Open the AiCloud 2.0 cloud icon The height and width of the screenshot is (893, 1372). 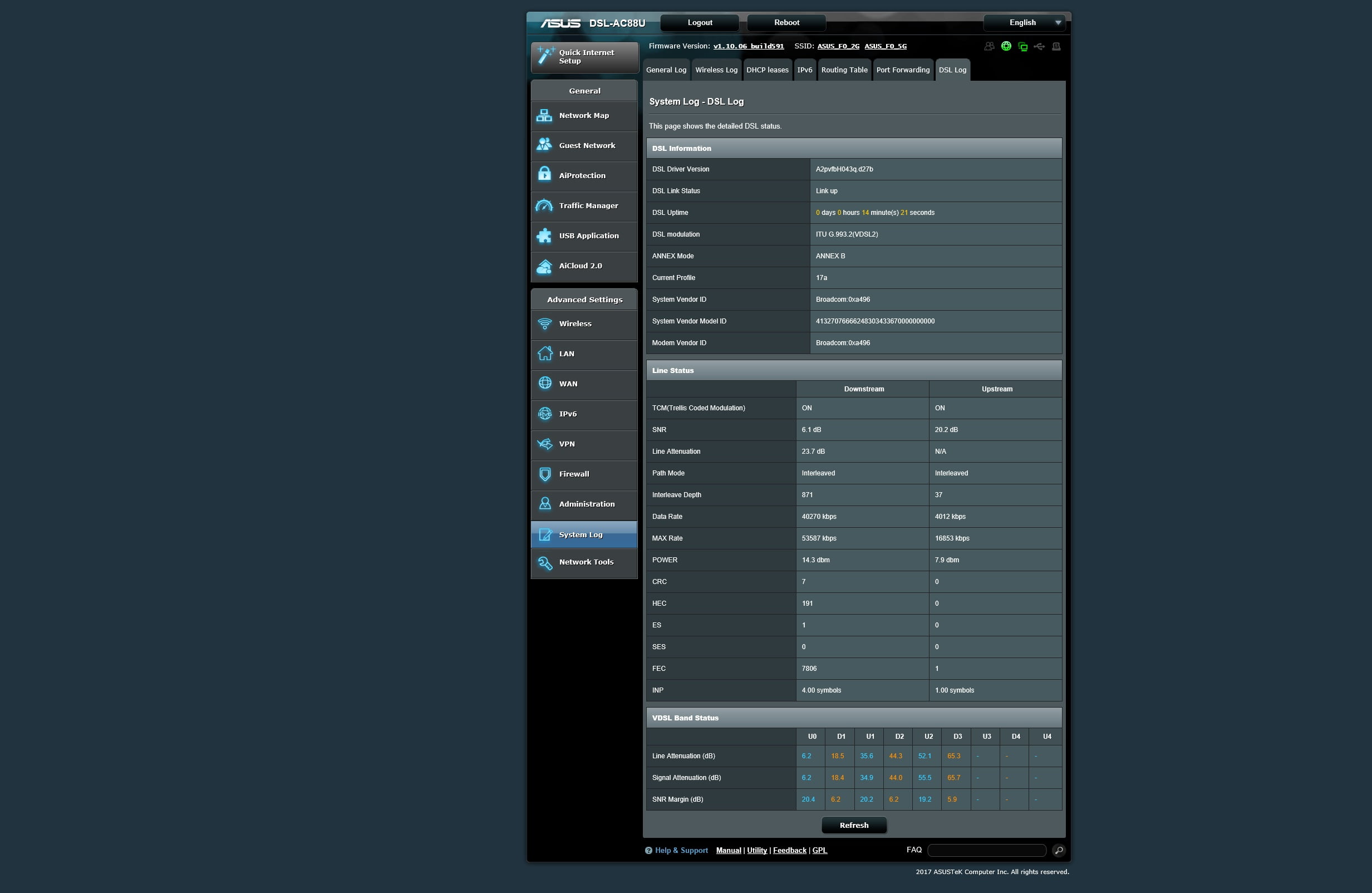point(544,266)
